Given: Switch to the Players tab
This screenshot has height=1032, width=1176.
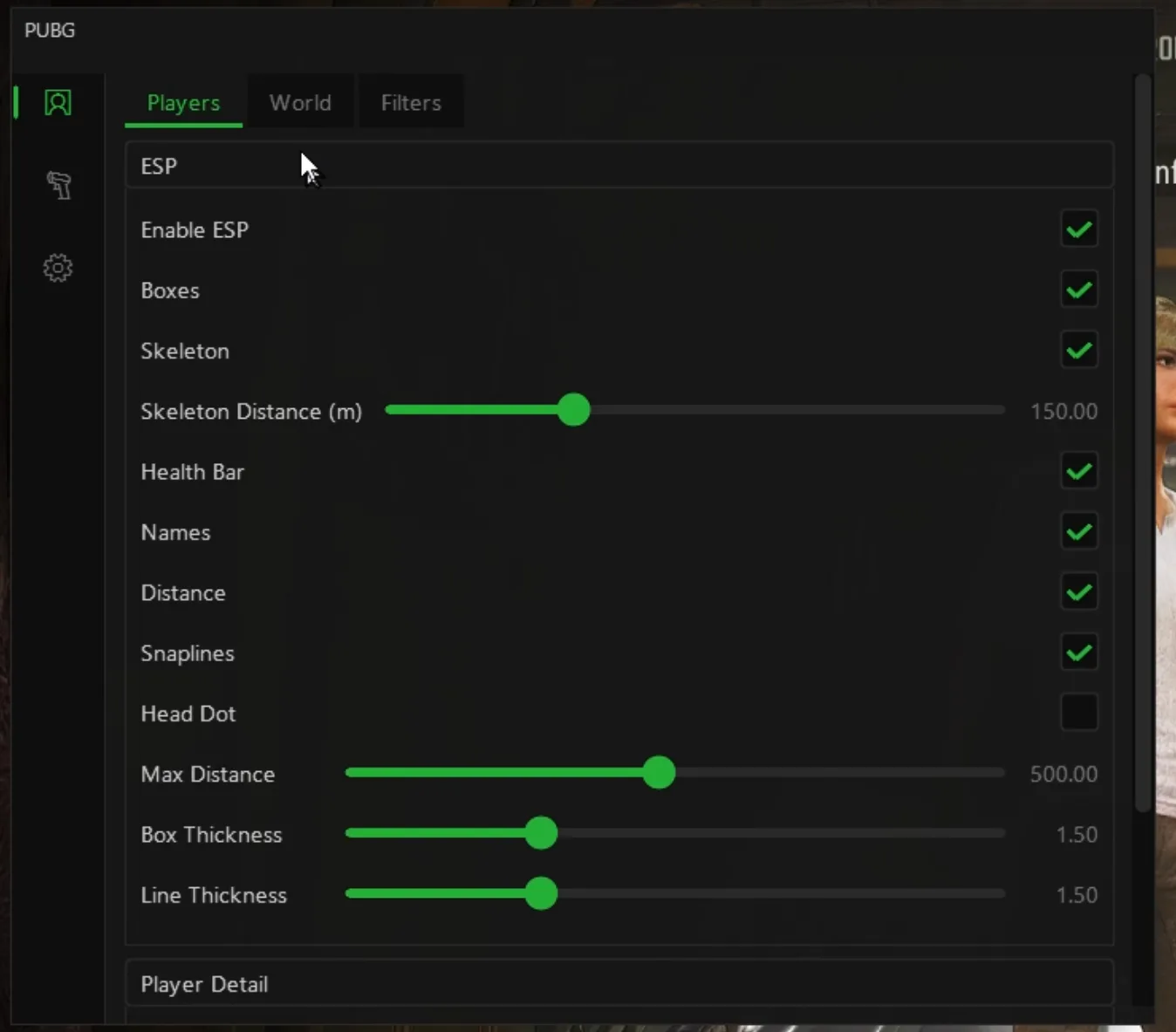Looking at the screenshot, I should [183, 103].
